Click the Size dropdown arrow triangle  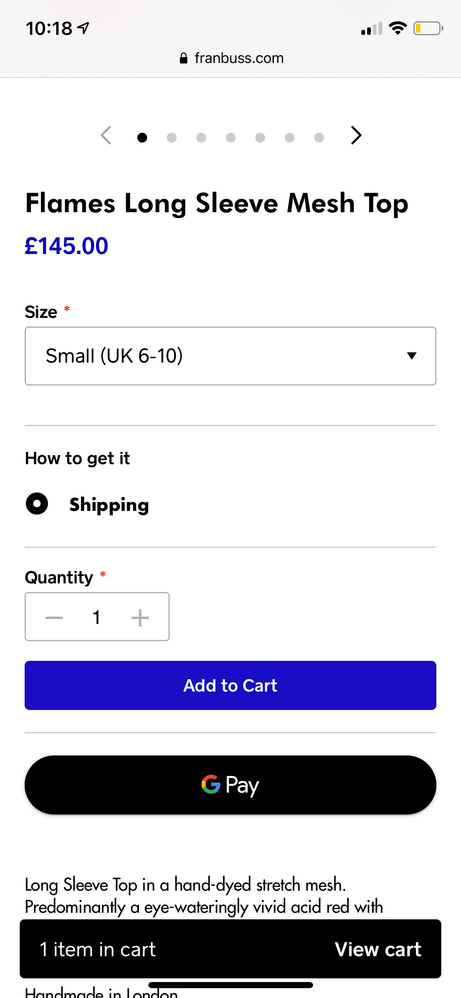click(412, 356)
